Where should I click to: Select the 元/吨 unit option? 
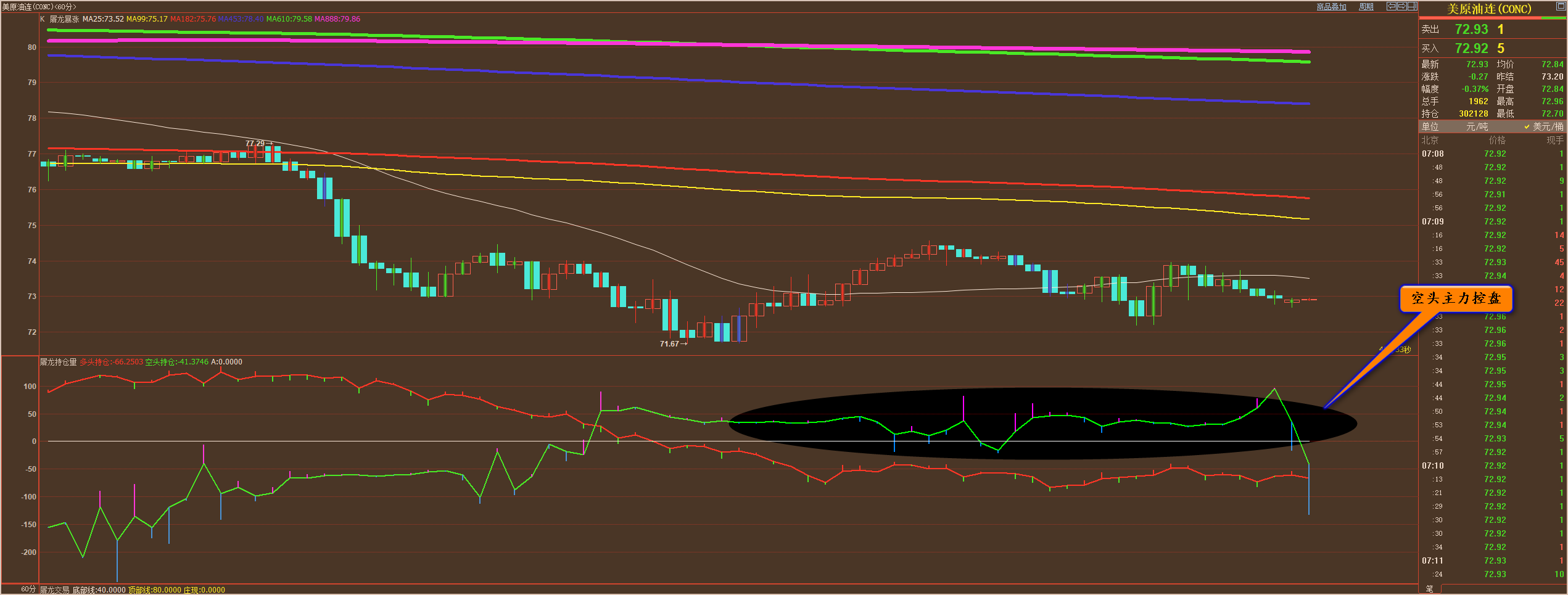[1477, 126]
